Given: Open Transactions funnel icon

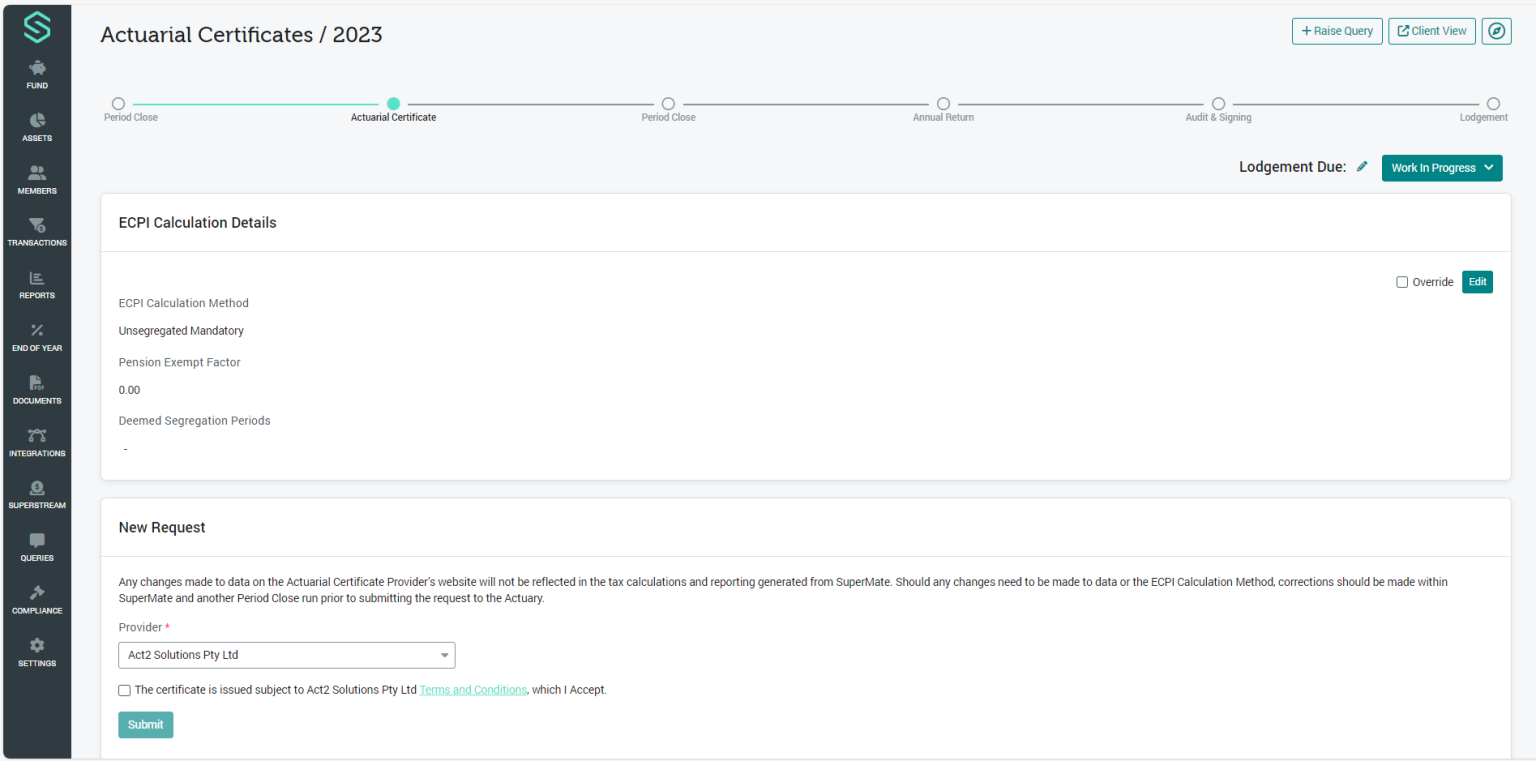Looking at the screenshot, I should 37,226.
